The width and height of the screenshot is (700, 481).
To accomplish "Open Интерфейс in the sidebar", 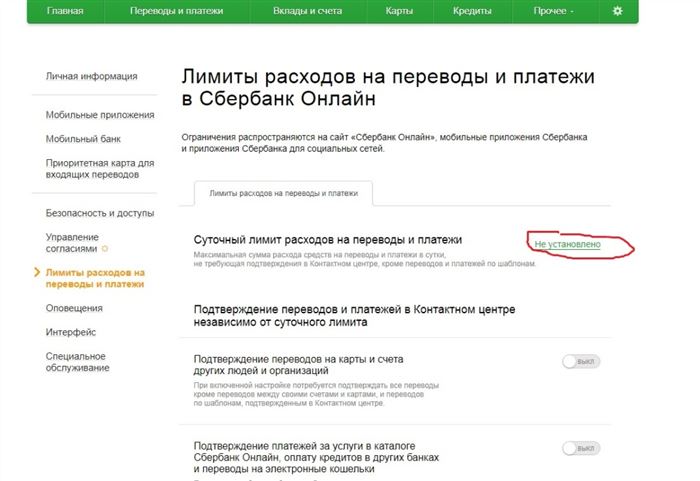I will (x=71, y=332).
